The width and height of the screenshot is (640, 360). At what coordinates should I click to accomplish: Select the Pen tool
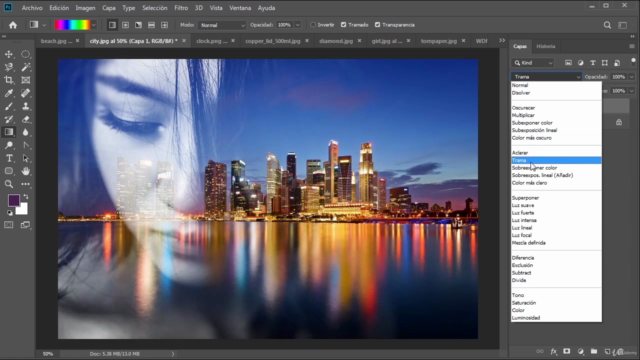[x=25, y=145]
